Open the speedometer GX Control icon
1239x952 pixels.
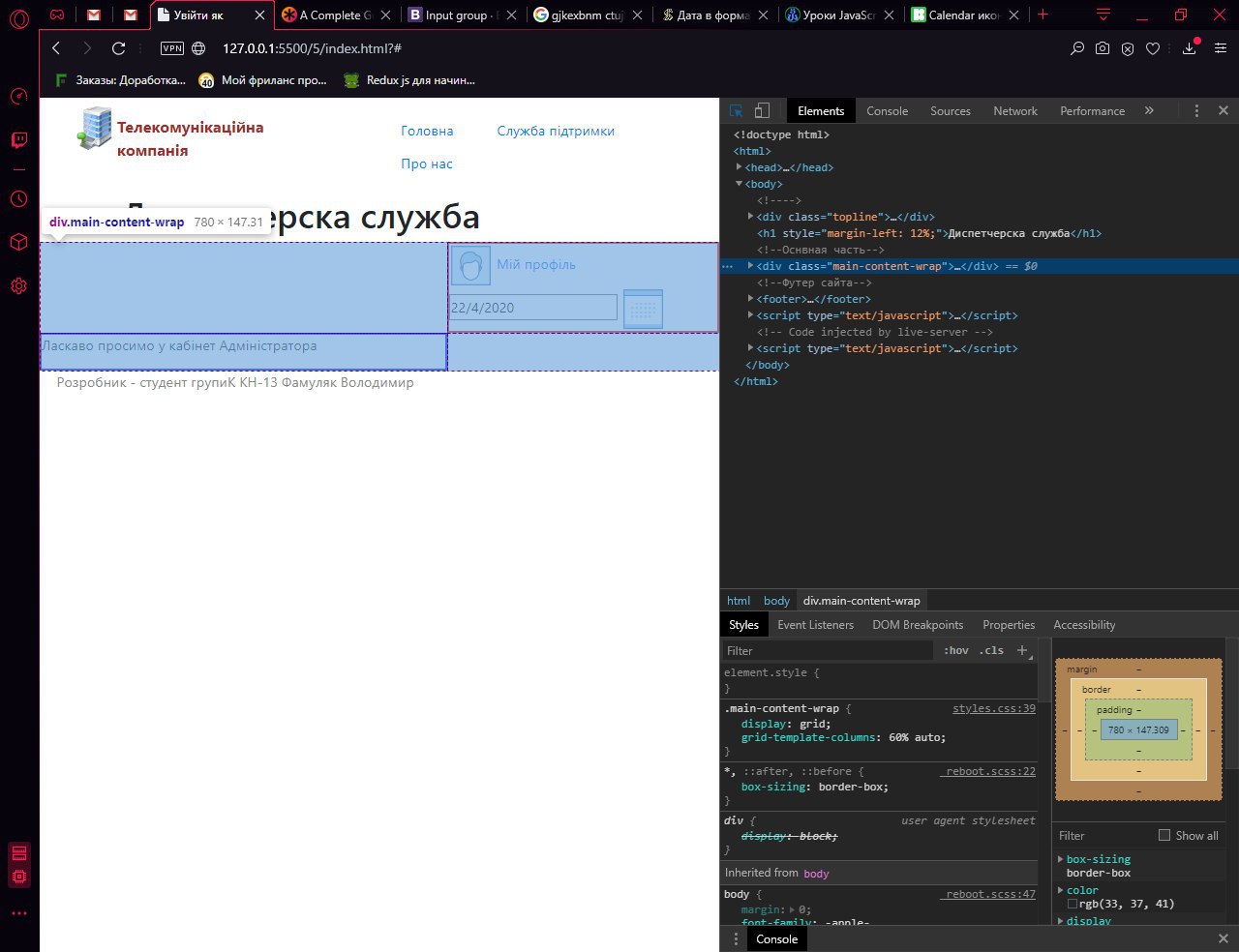pos(18,96)
